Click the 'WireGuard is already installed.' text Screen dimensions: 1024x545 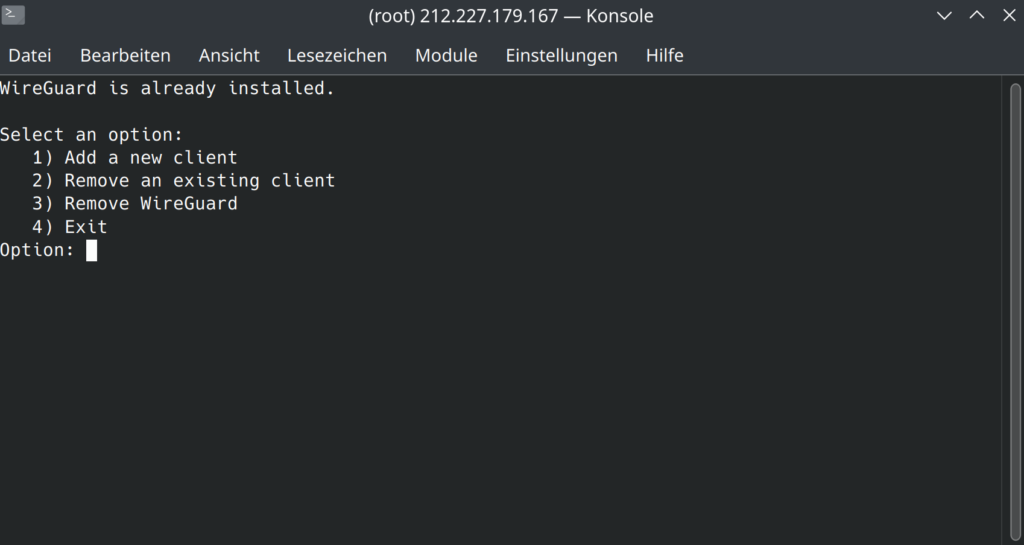pos(167,88)
